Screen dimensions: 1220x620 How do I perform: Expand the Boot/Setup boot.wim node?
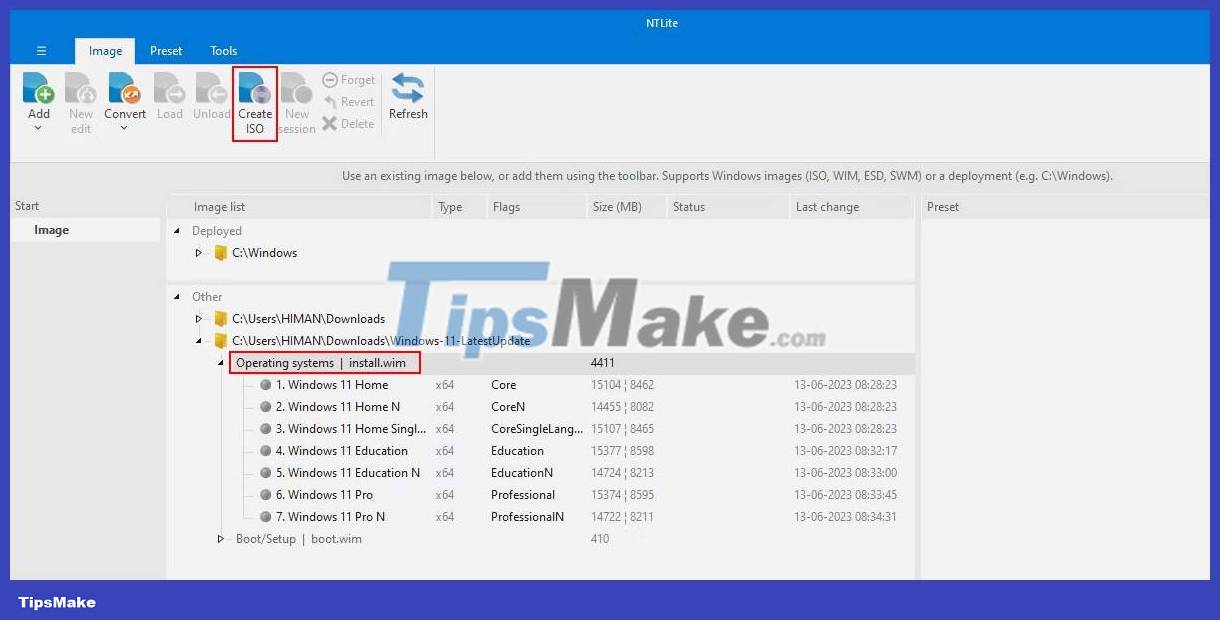click(x=219, y=538)
